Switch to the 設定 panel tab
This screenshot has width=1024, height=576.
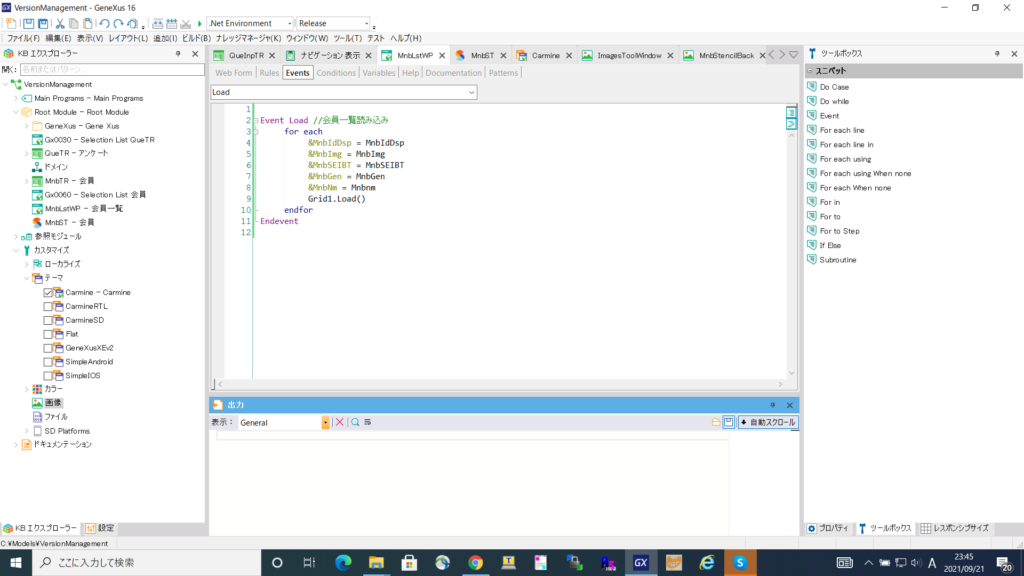[100, 528]
